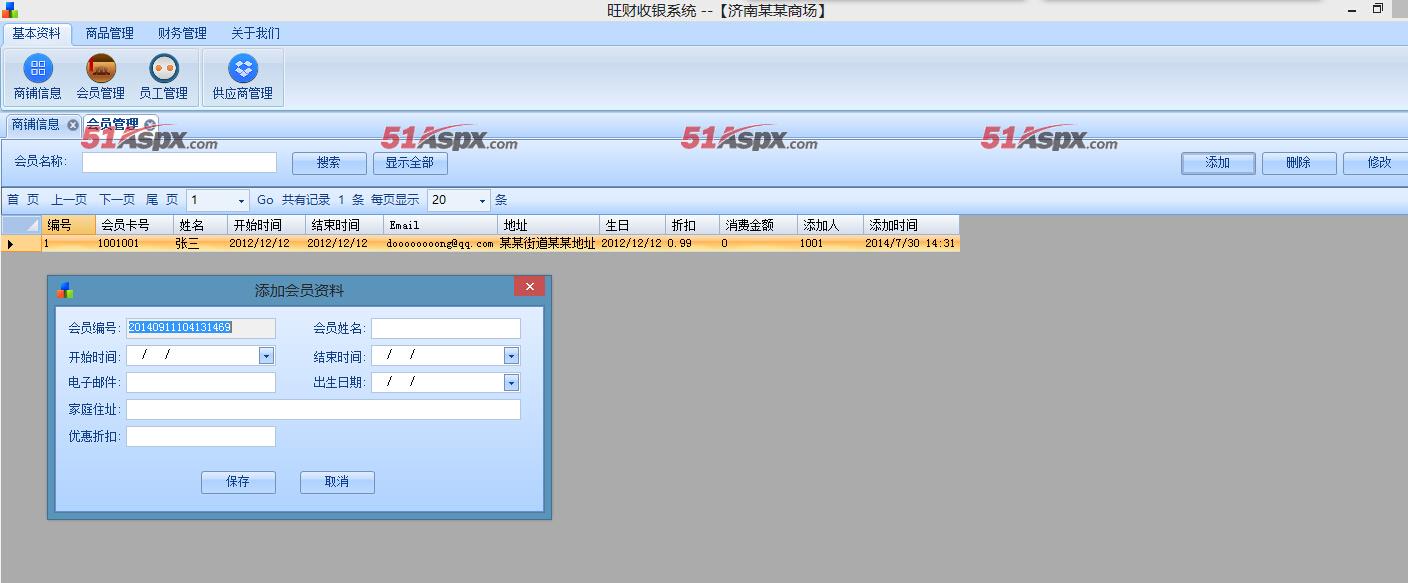
Task: Focus the 会员名称 search field
Action: [179, 162]
